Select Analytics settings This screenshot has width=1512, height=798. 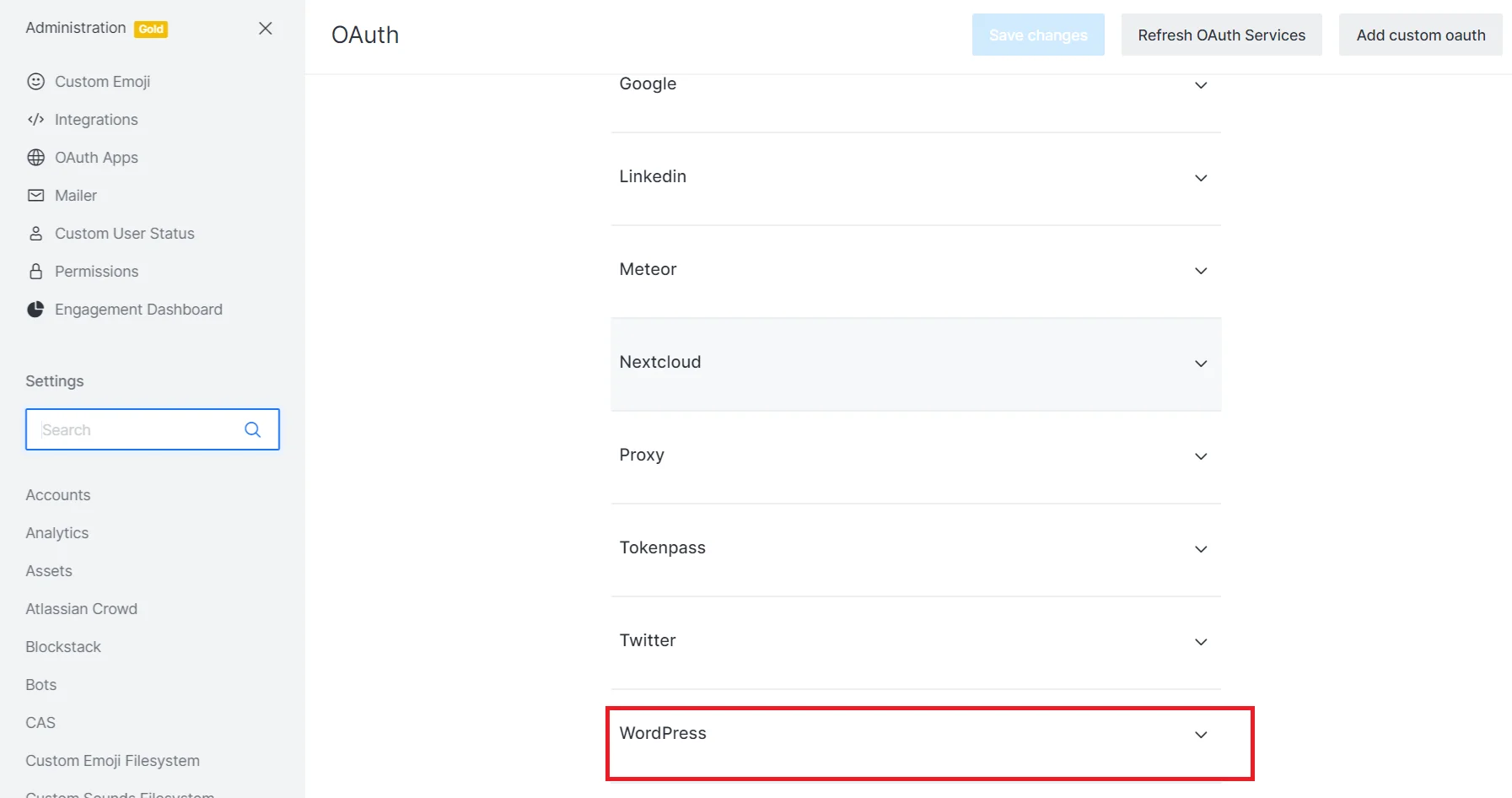point(56,532)
